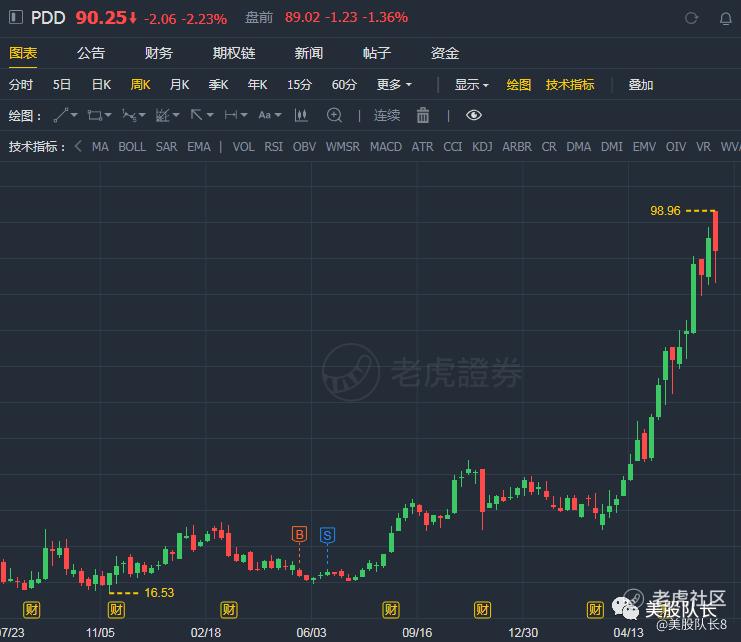Select the 周K weekly candlestick period
Screen dimensions: 741x642
140,85
